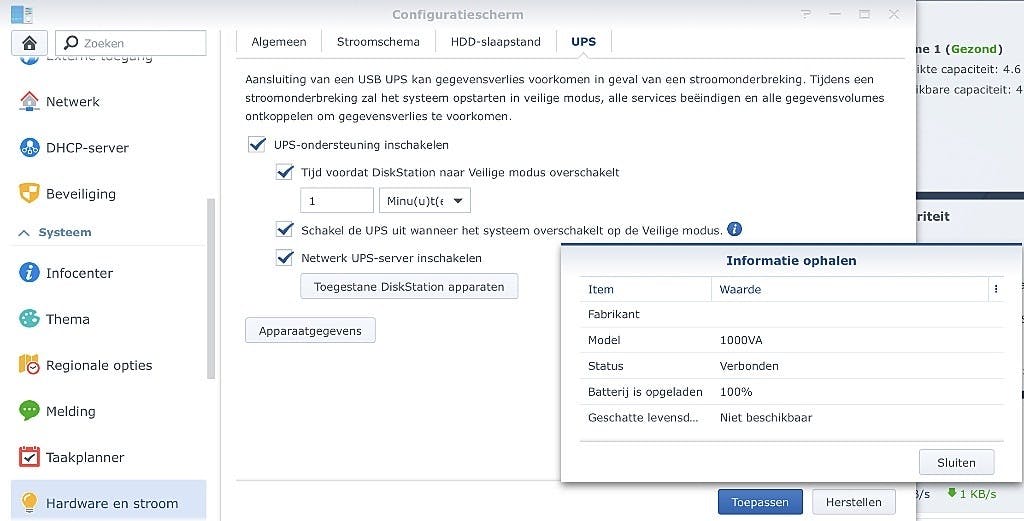Disable UPS-ondersteuning inschakelen checkbox
The height and width of the screenshot is (521, 1024).
point(257,145)
